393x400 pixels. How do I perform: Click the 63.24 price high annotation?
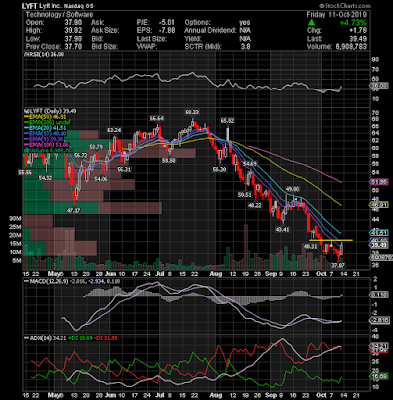click(114, 130)
